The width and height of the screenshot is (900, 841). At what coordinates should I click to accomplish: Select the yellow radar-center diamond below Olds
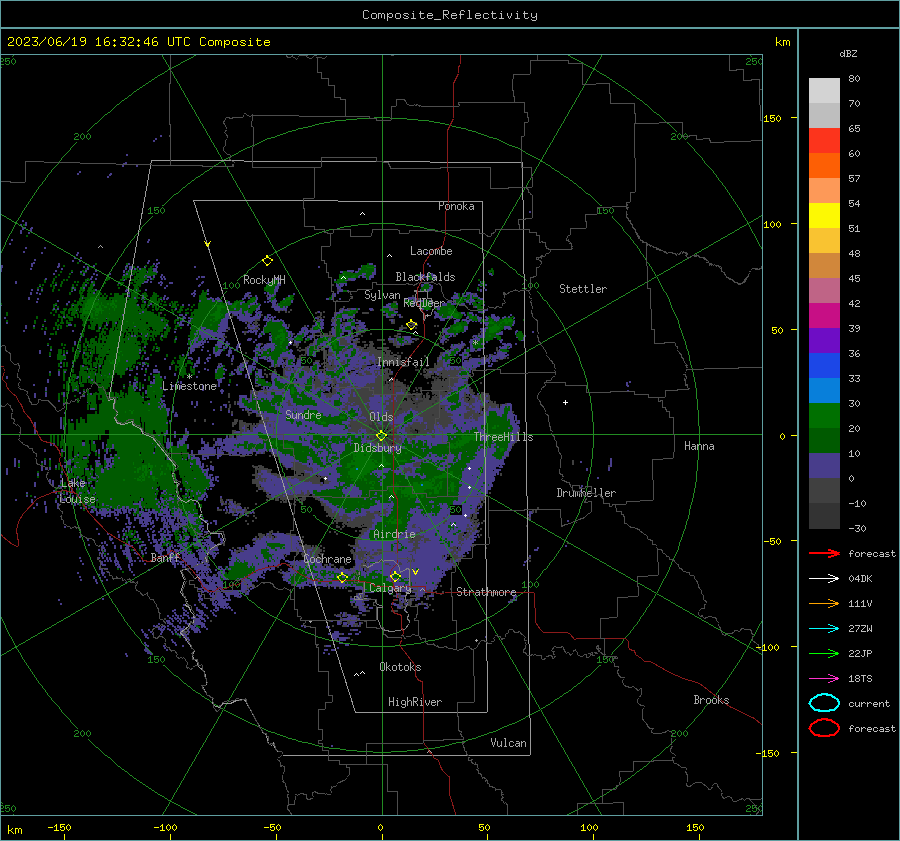[381, 436]
